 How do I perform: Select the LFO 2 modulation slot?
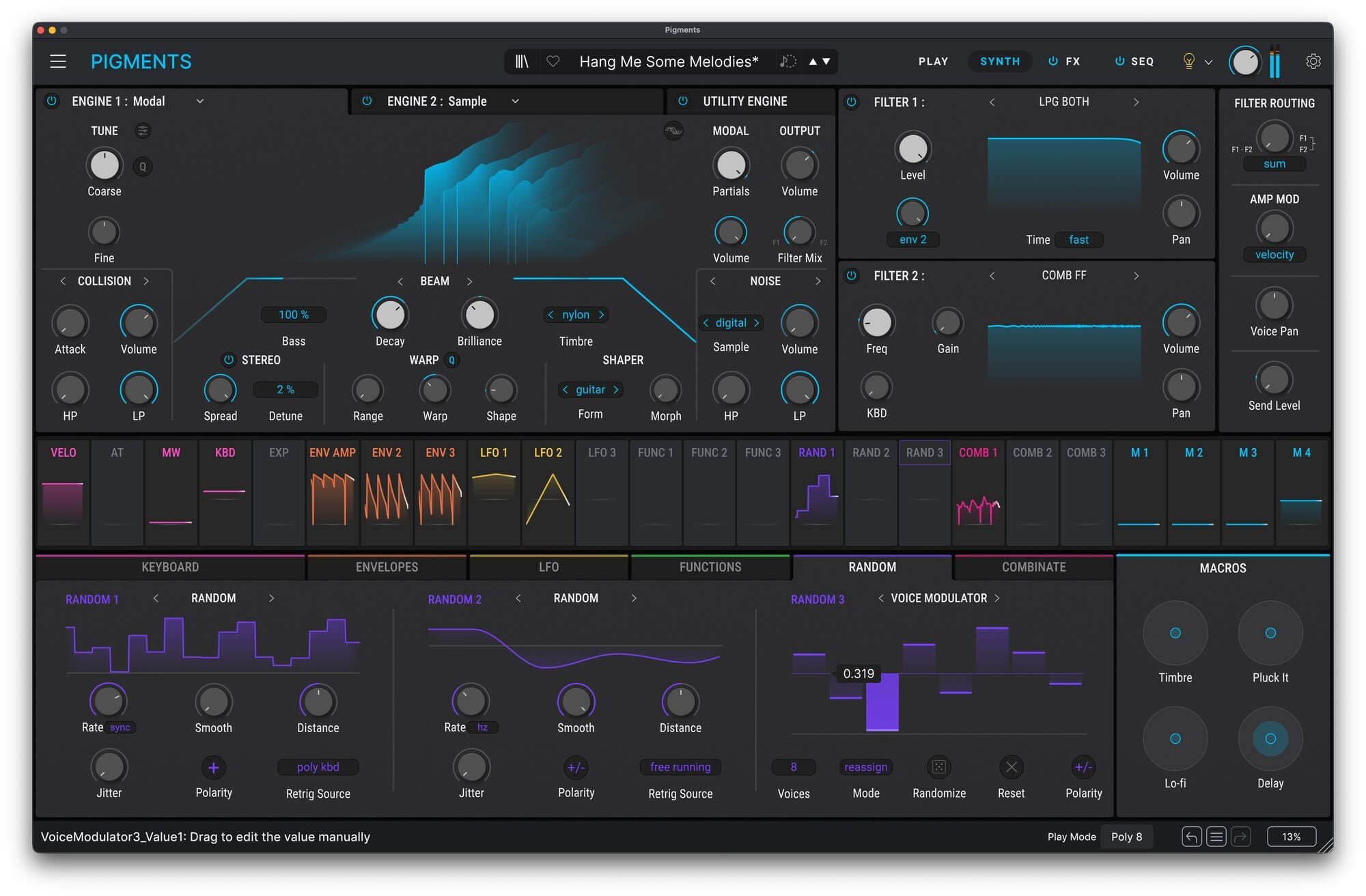coord(548,492)
